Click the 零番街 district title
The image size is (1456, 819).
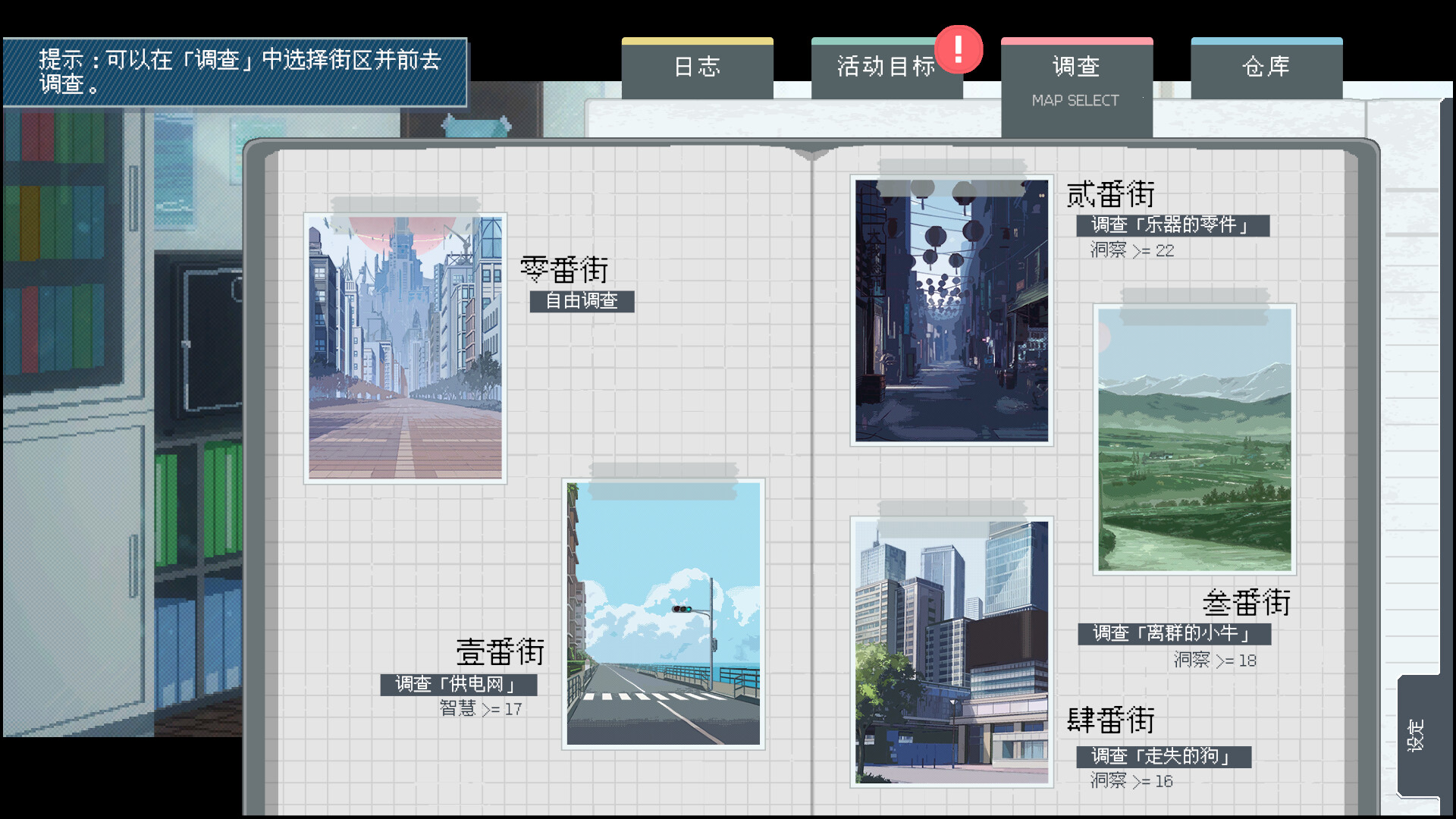563,269
